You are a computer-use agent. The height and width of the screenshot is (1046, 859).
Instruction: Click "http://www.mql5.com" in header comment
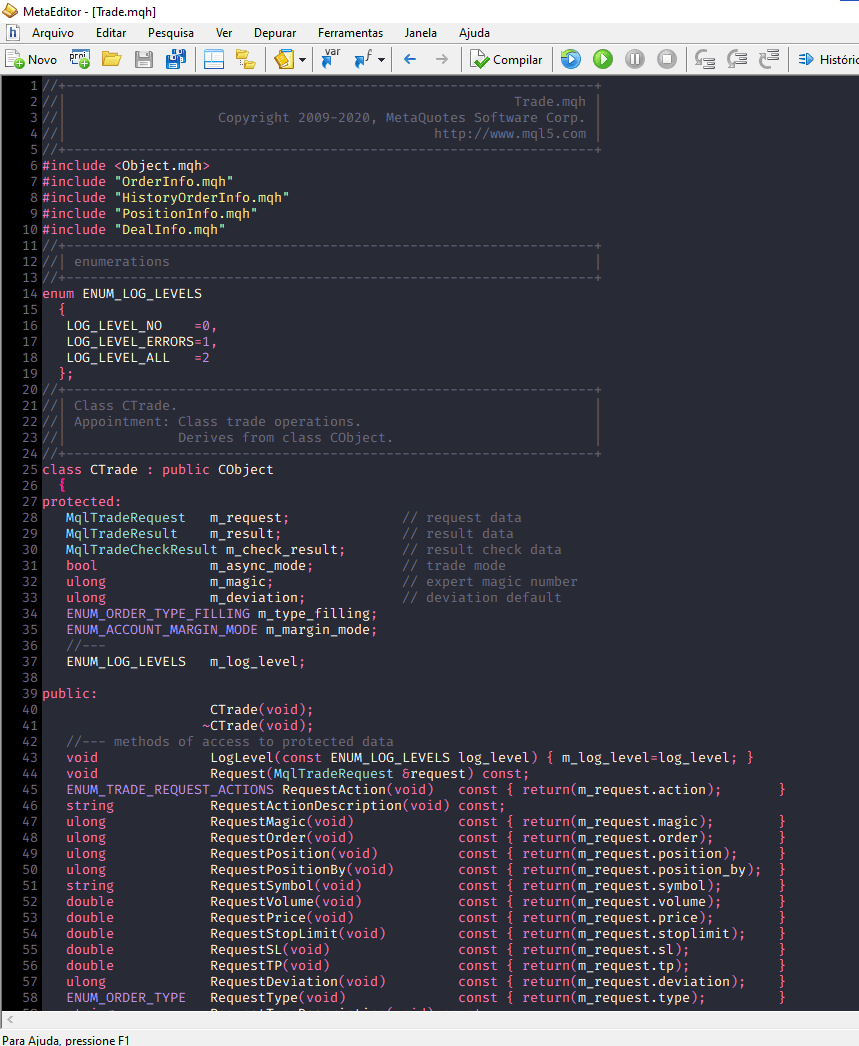click(510, 133)
